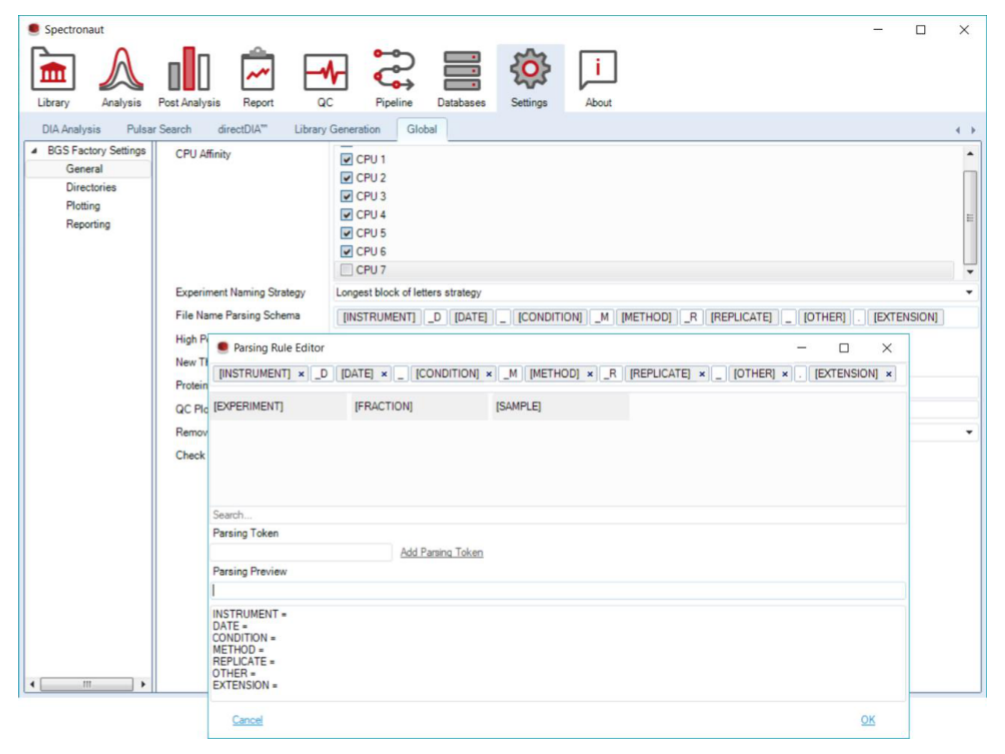This screenshot has width=1005, height=754.
Task: Switch to the directDIA tab
Action: coord(242,130)
